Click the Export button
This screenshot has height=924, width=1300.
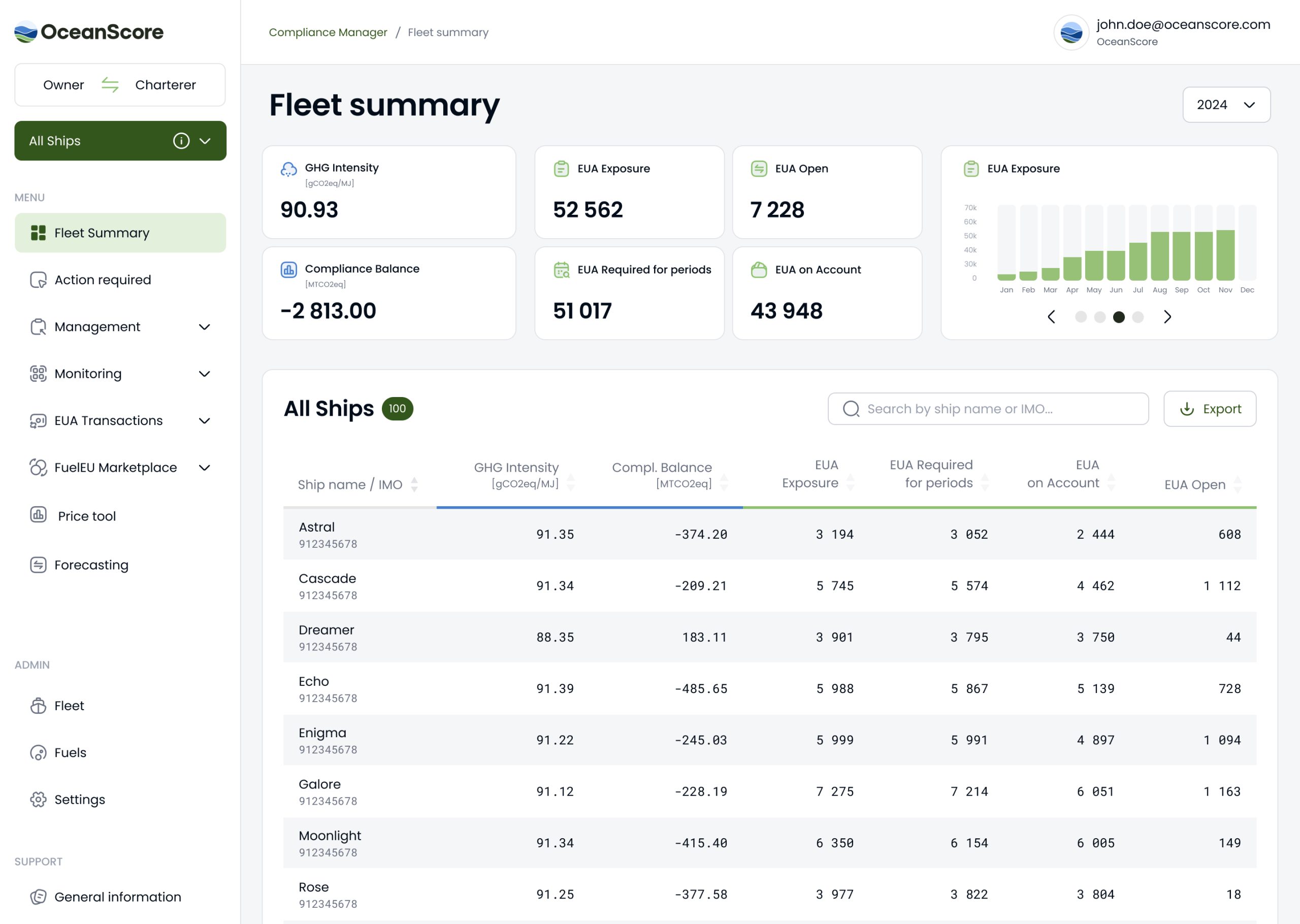[1209, 409]
